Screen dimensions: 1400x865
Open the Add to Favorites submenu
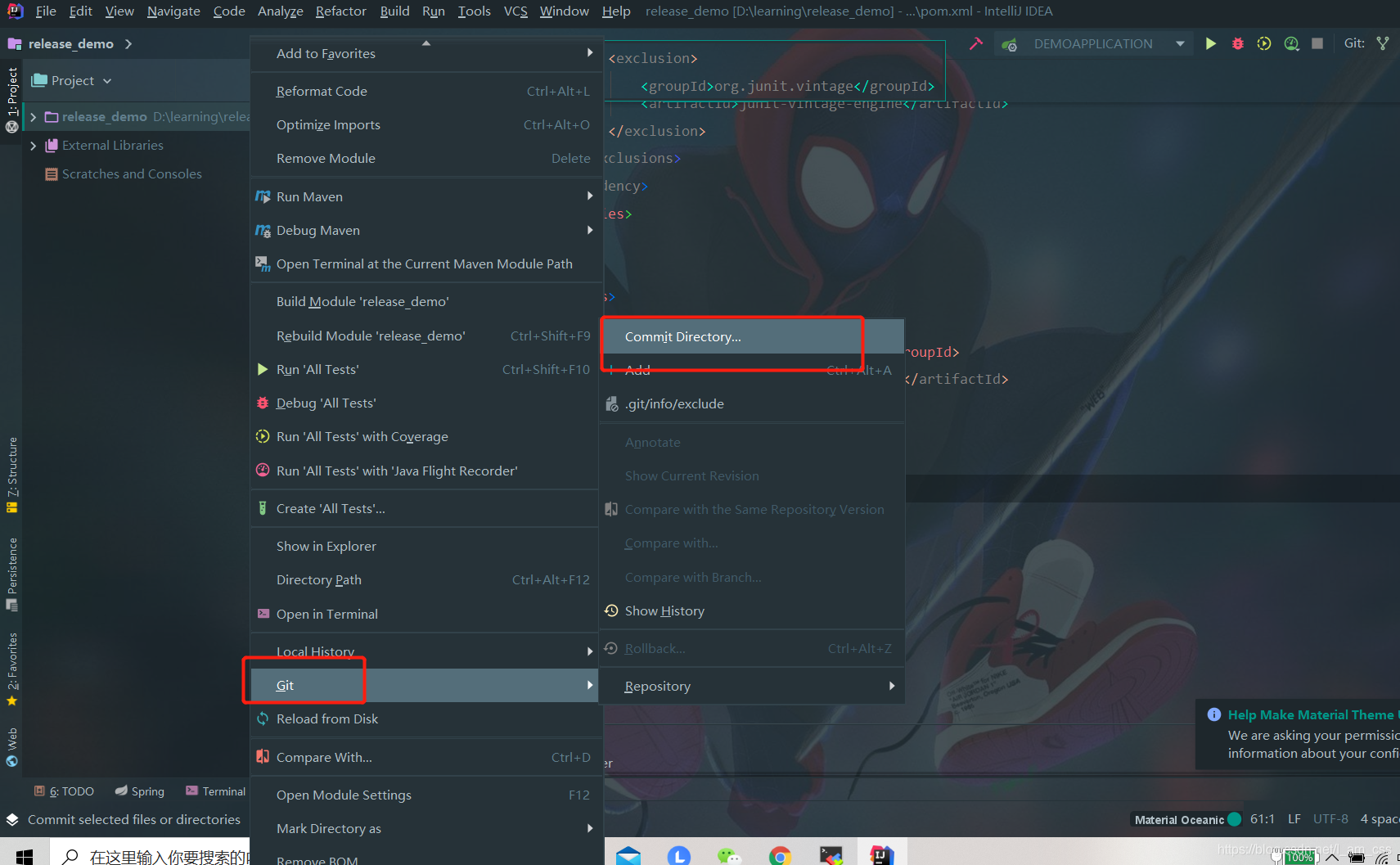point(426,54)
